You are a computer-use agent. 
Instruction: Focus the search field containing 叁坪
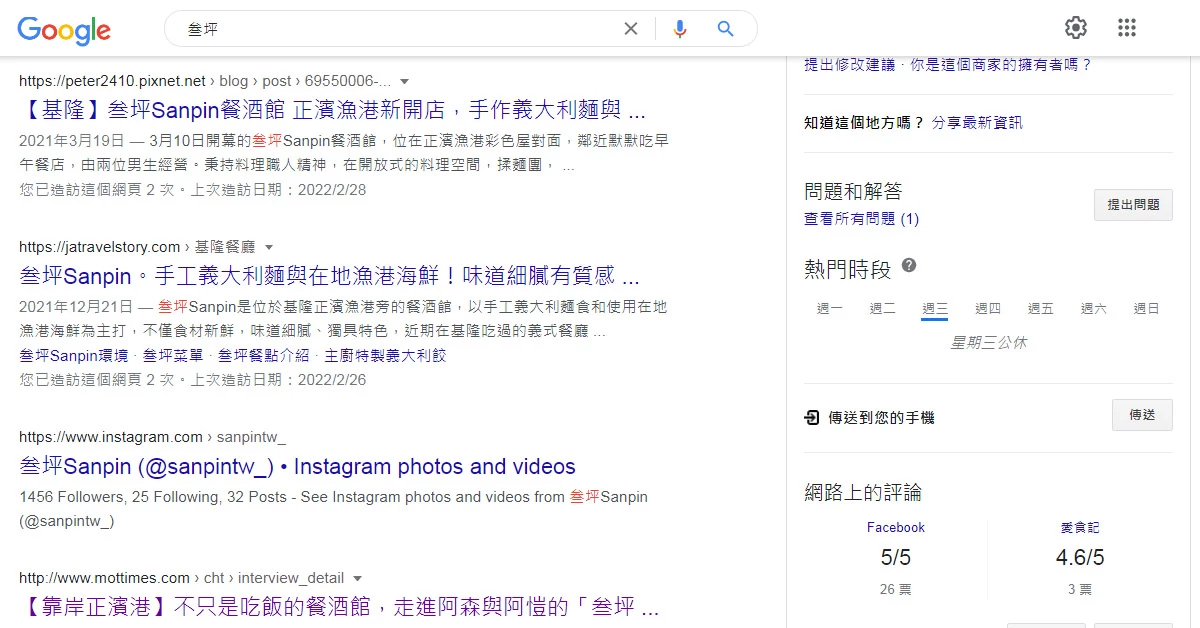click(x=400, y=29)
